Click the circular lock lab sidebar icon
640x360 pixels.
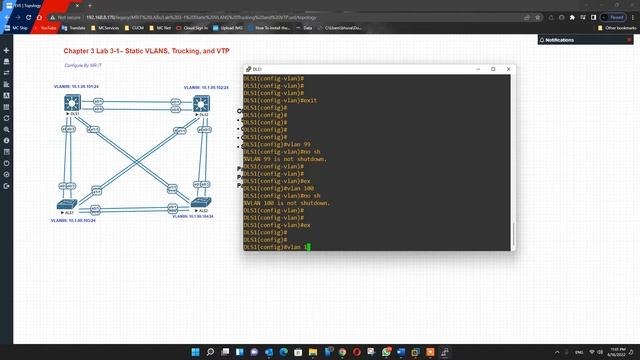[6, 174]
